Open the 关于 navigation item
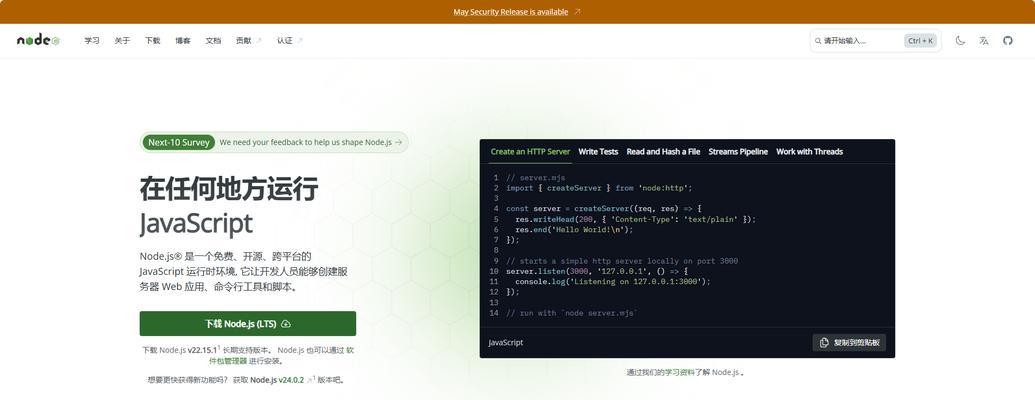 tap(122, 41)
